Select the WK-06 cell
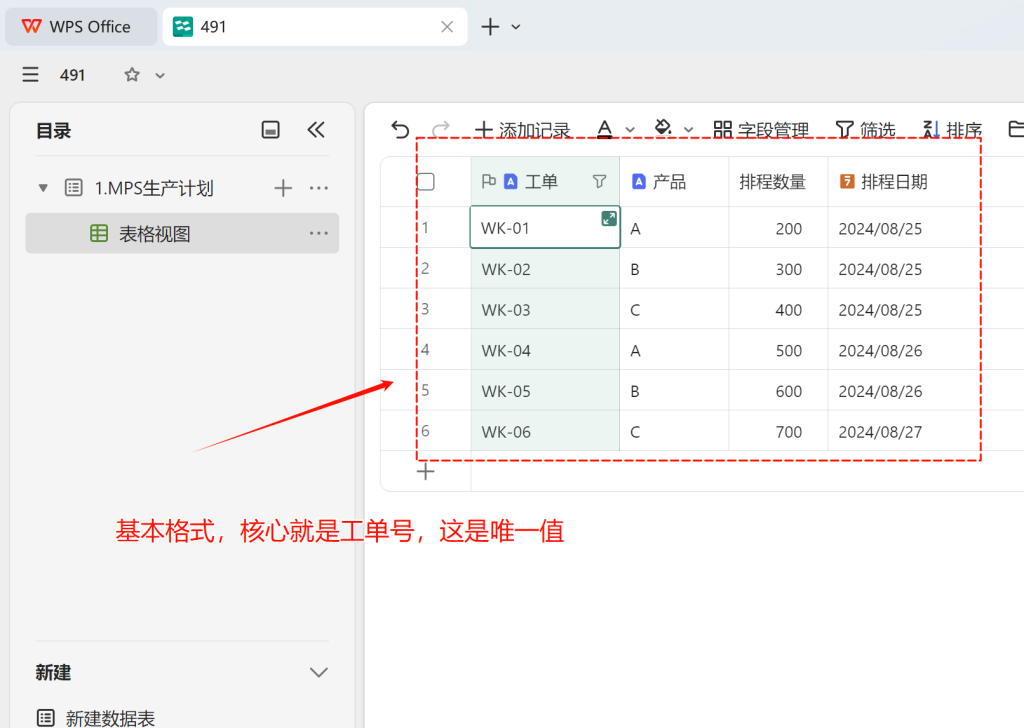Viewport: 1024px width, 728px height. coord(545,431)
